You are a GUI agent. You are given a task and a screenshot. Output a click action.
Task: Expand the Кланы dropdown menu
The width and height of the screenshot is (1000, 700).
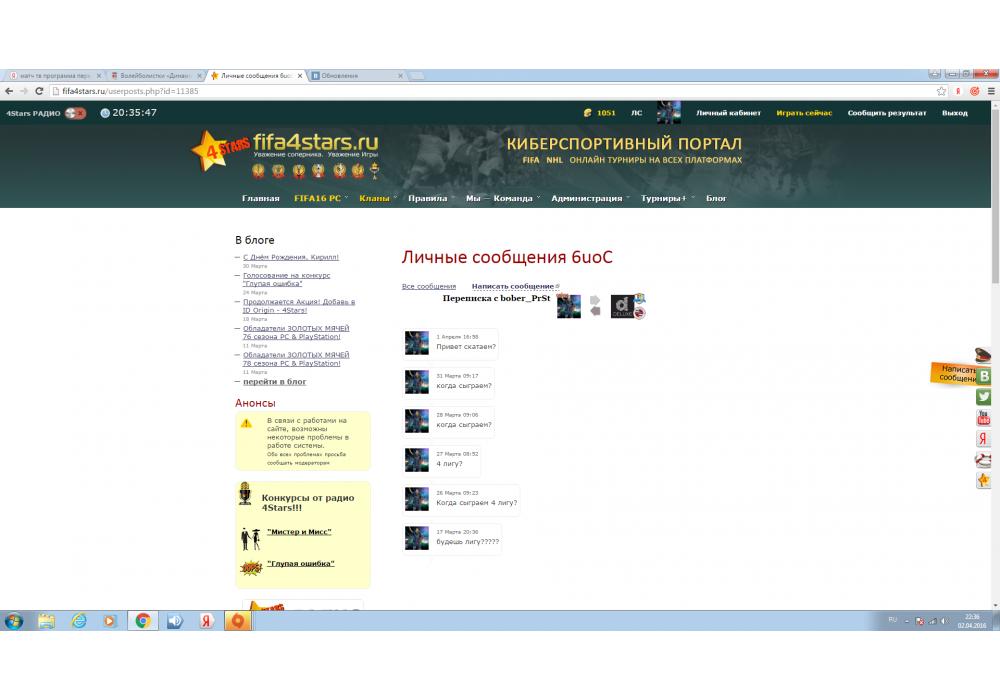375,198
